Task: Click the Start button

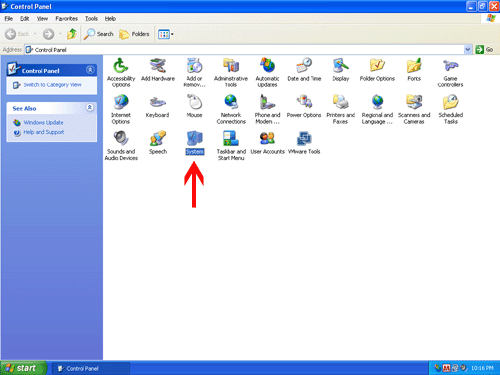Action: click(23, 368)
